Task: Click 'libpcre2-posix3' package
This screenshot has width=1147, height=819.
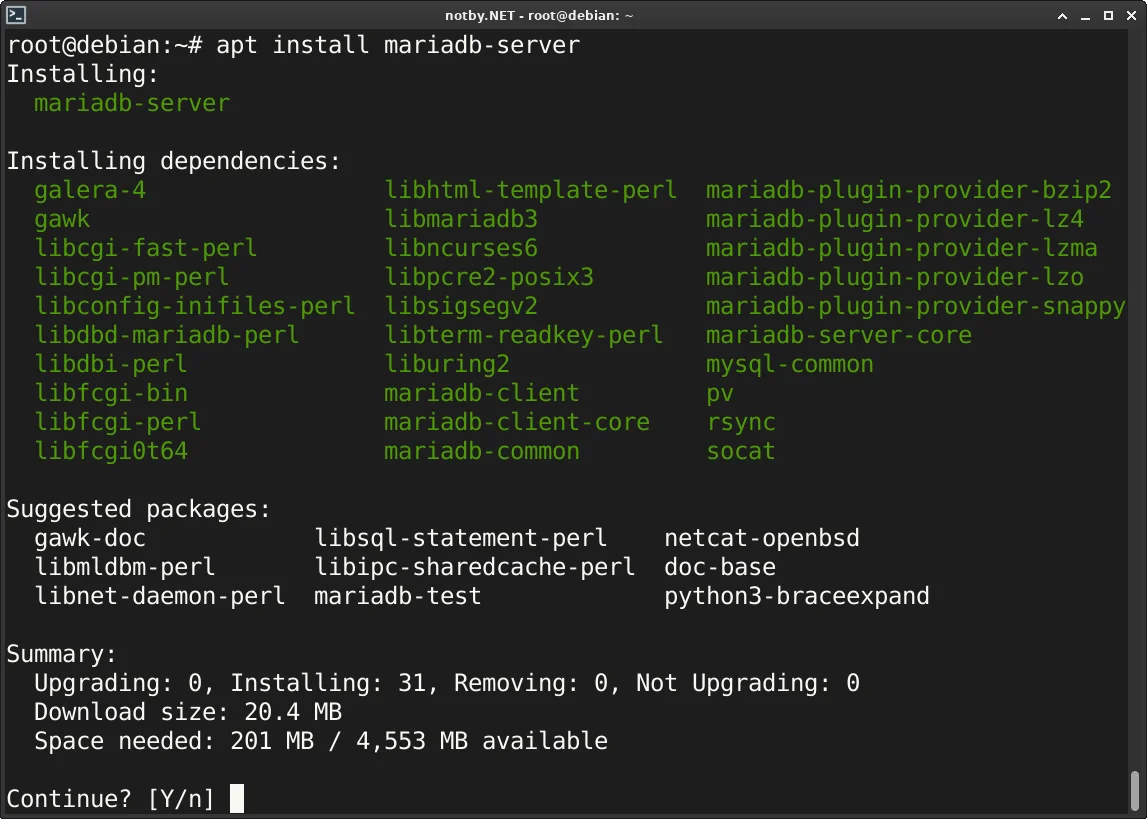Action: [x=489, y=277]
